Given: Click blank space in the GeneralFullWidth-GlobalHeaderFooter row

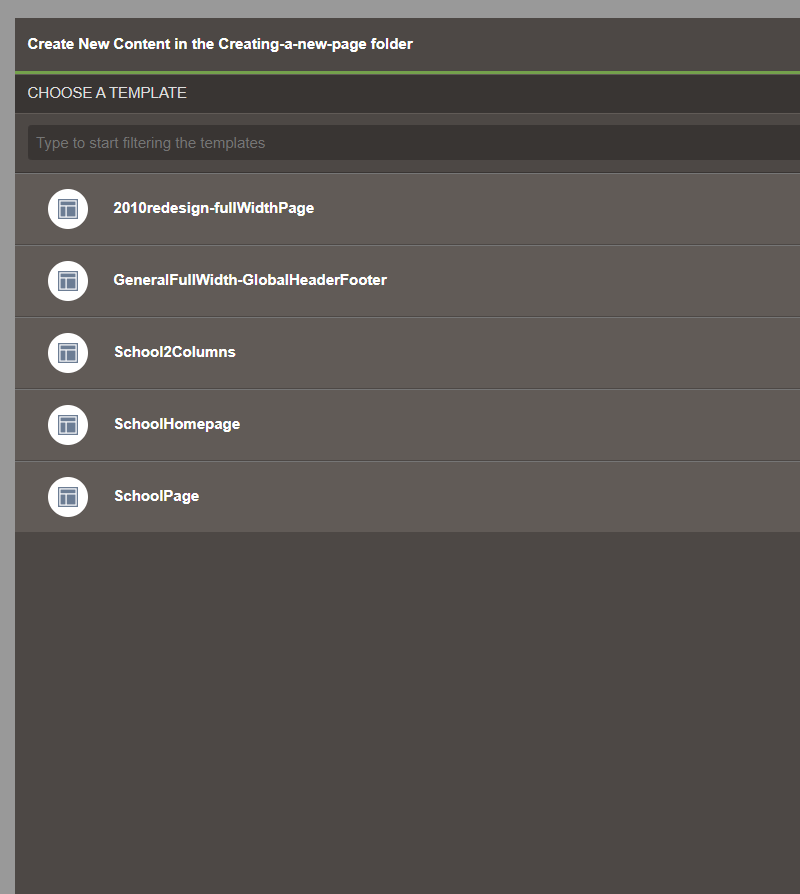Looking at the screenshot, I should pyautogui.click(x=600, y=281).
